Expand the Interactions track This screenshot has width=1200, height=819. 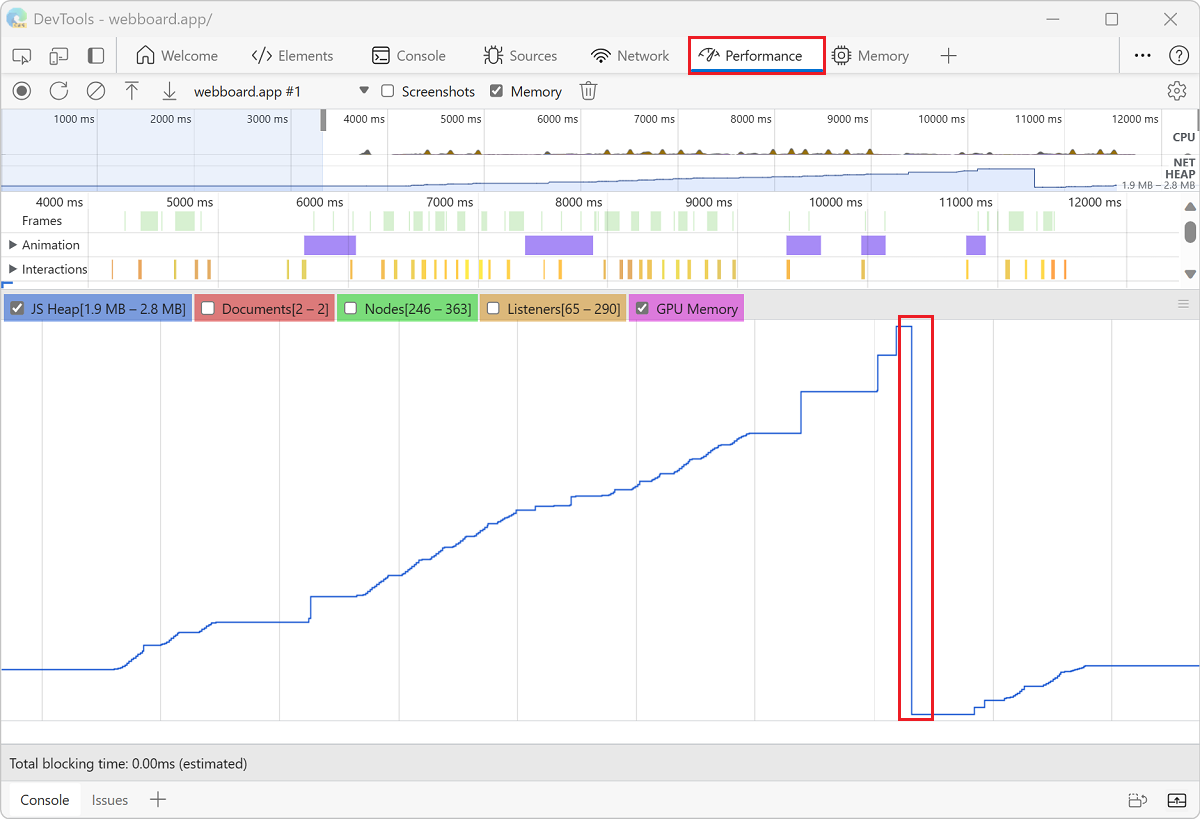pos(12,269)
